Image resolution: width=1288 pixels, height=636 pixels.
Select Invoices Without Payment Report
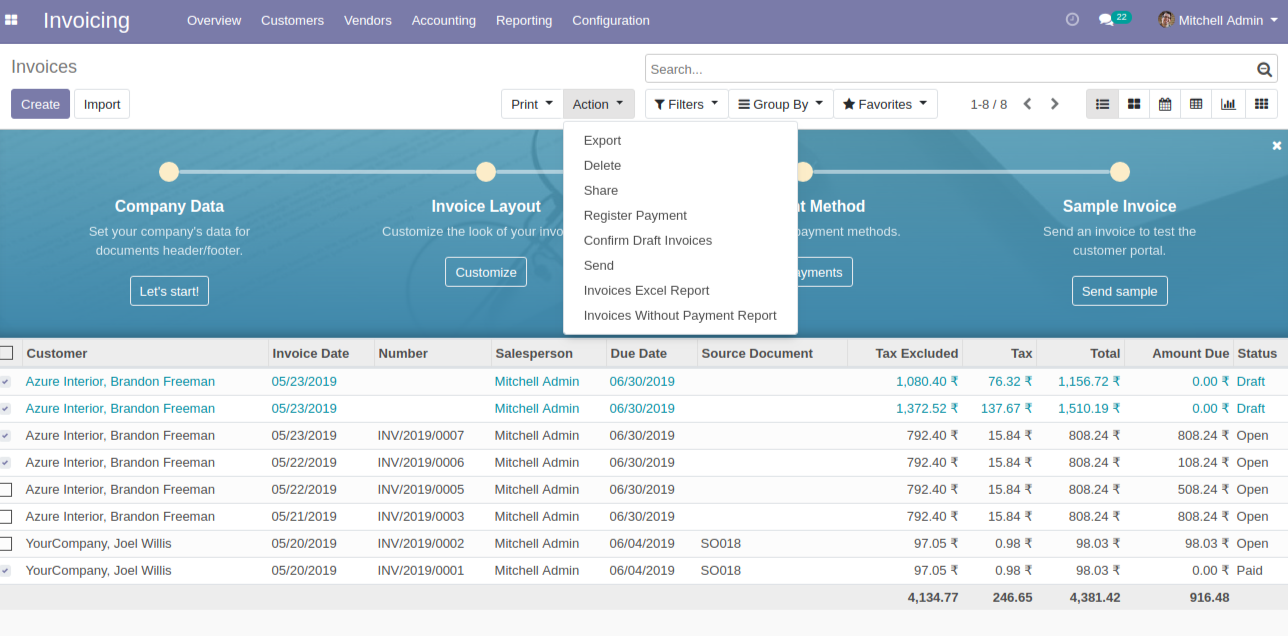click(680, 316)
